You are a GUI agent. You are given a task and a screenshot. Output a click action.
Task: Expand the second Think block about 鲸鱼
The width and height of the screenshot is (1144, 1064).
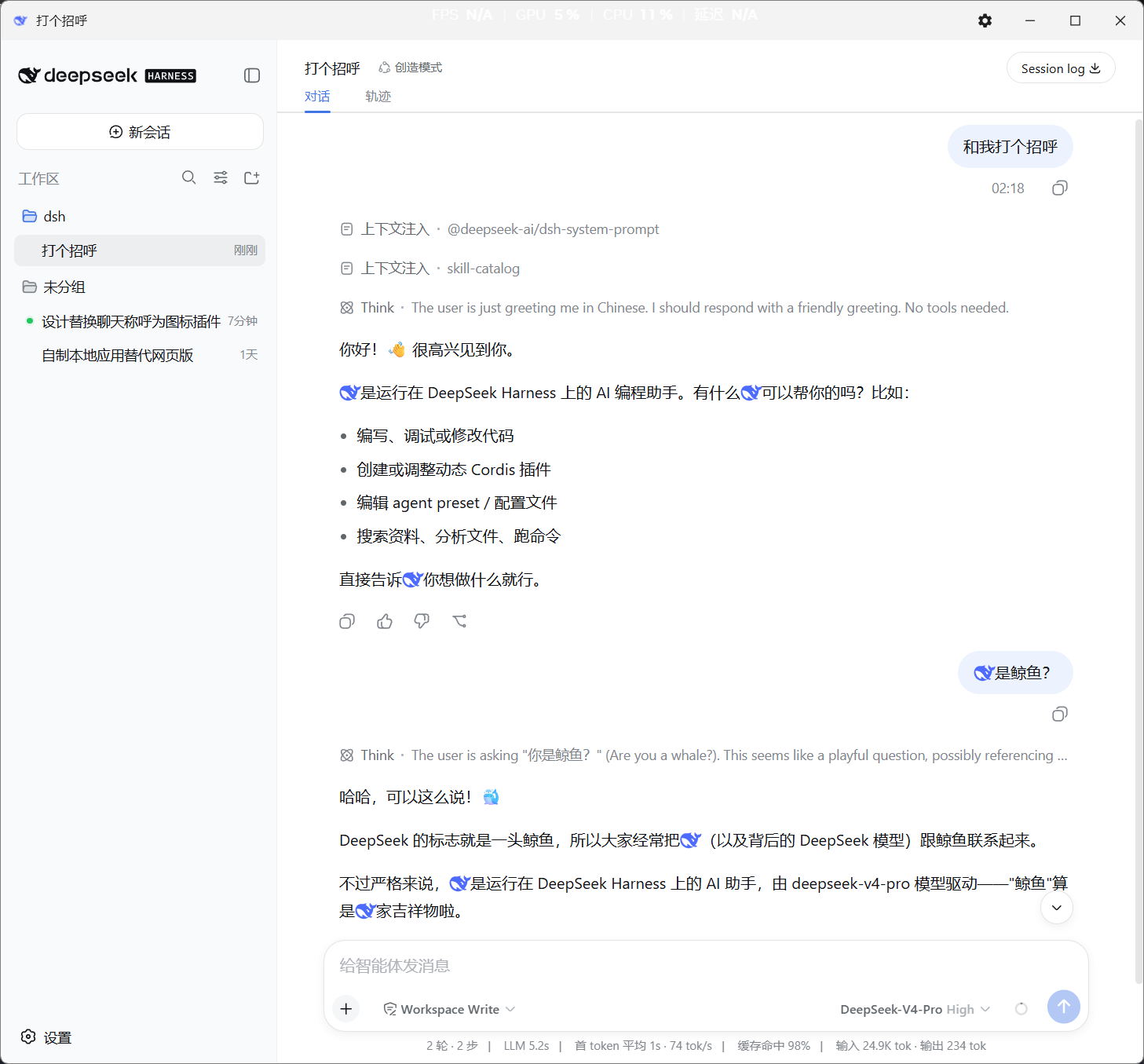(704, 755)
